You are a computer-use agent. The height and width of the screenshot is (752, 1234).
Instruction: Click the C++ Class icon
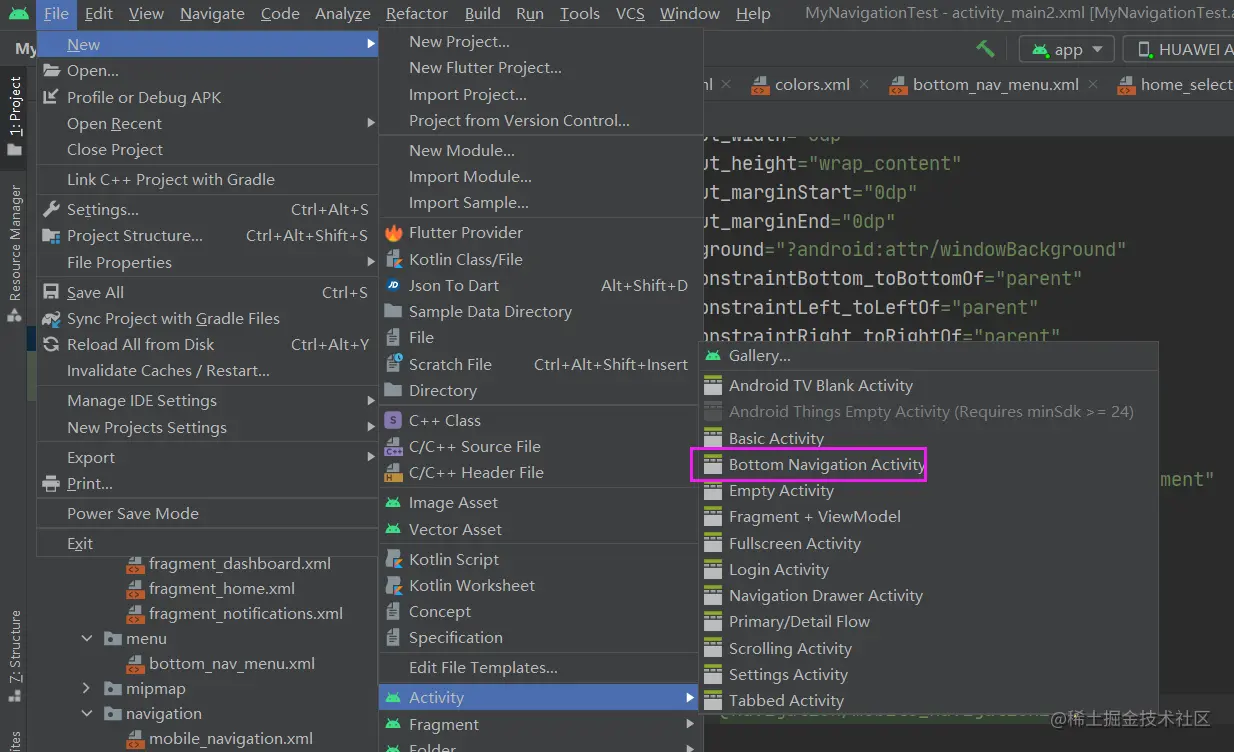393,420
